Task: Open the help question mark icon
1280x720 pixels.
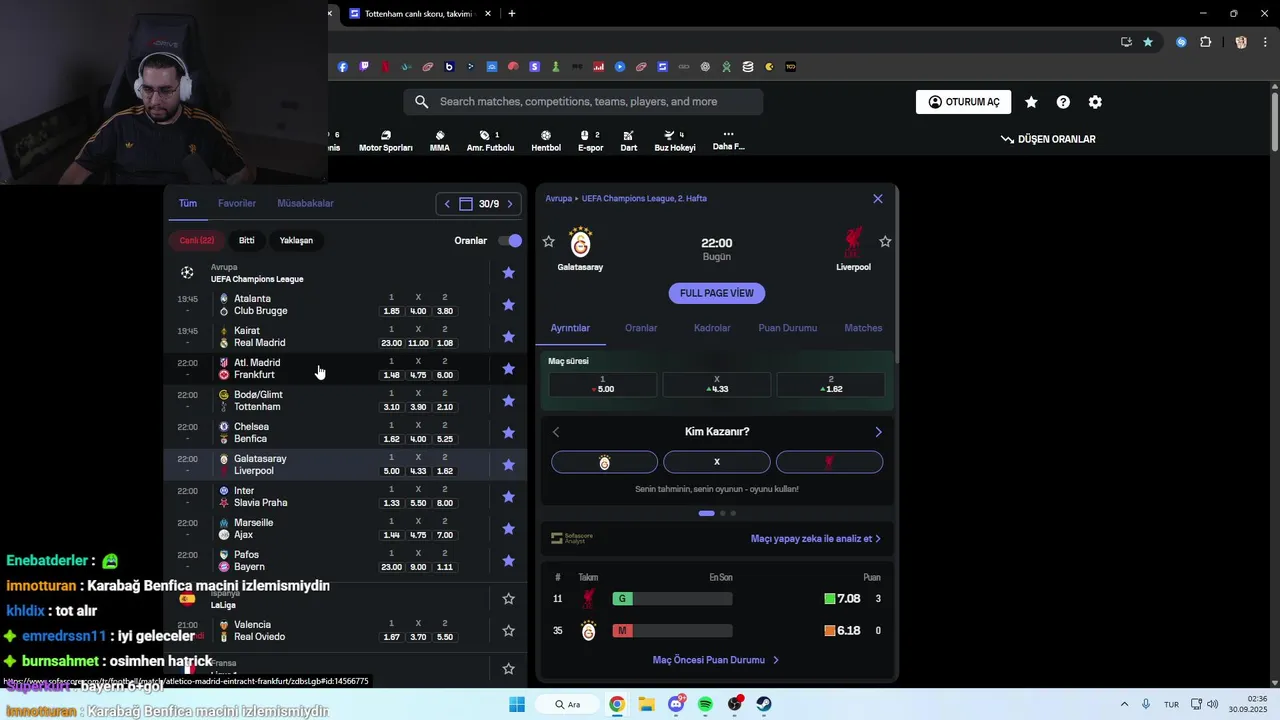Action: point(1063,102)
